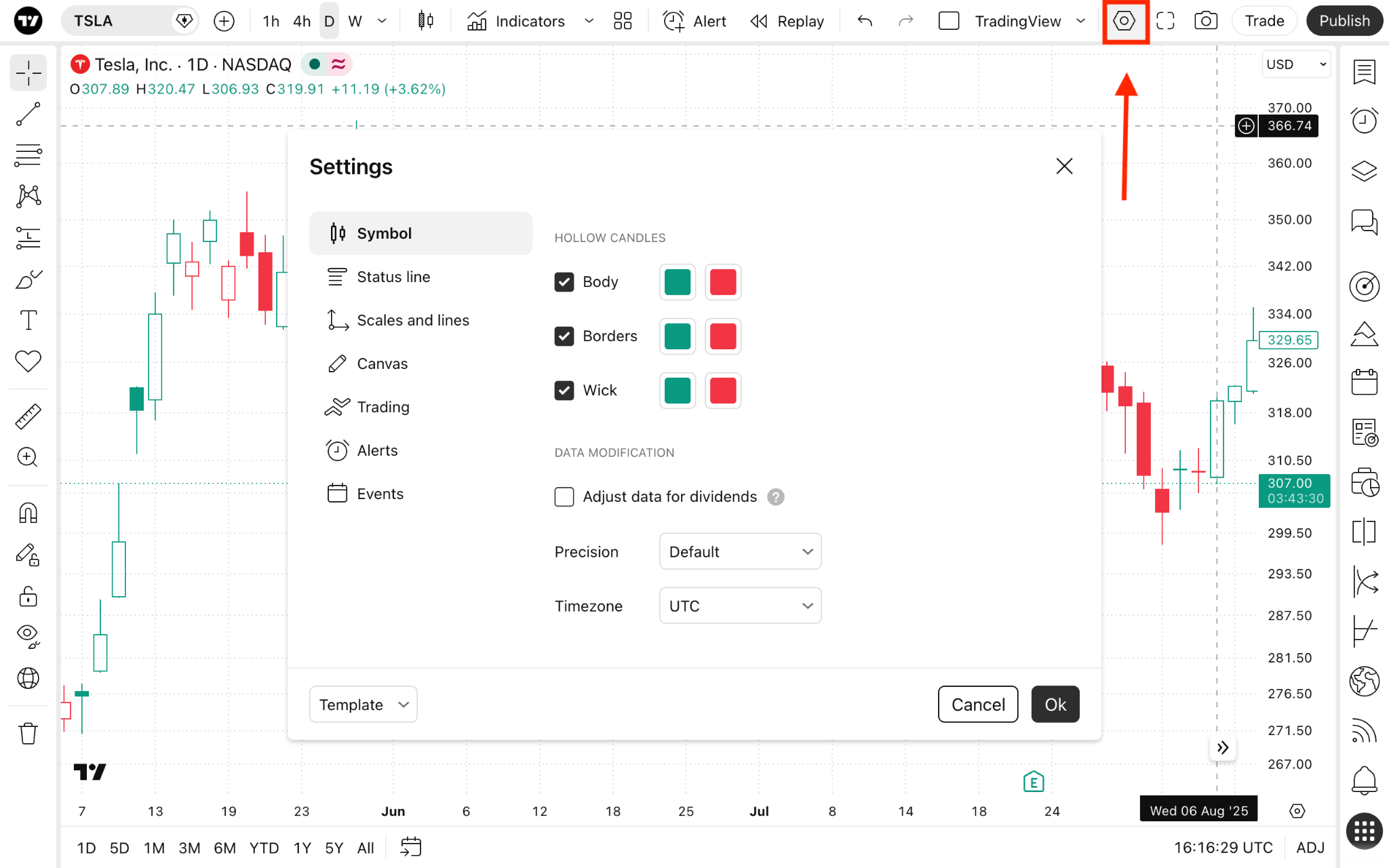Viewport: 1389px width, 868px height.
Task: Open the Timezone dropdown
Action: pyautogui.click(x=740, y=606)
